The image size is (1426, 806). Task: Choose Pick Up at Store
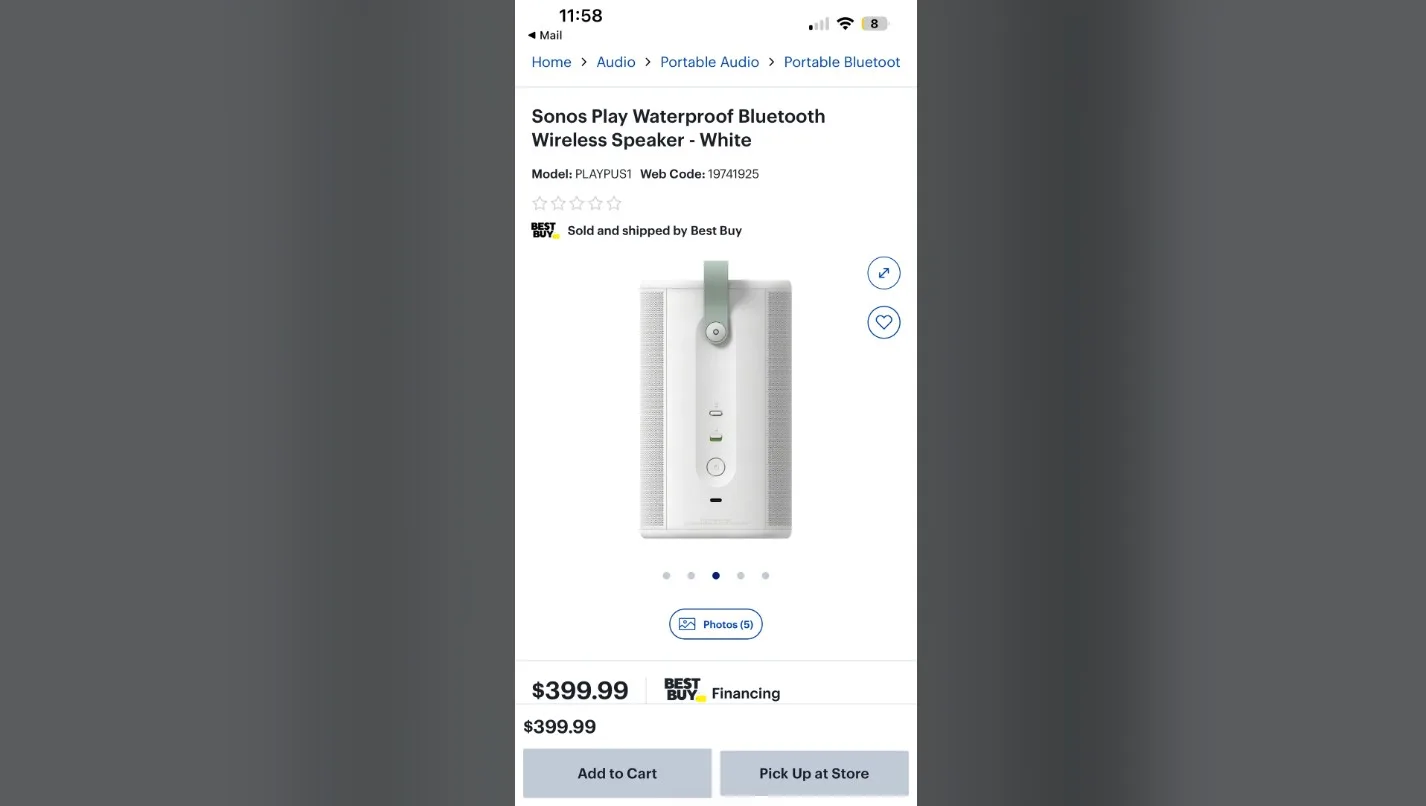point(814,773)
